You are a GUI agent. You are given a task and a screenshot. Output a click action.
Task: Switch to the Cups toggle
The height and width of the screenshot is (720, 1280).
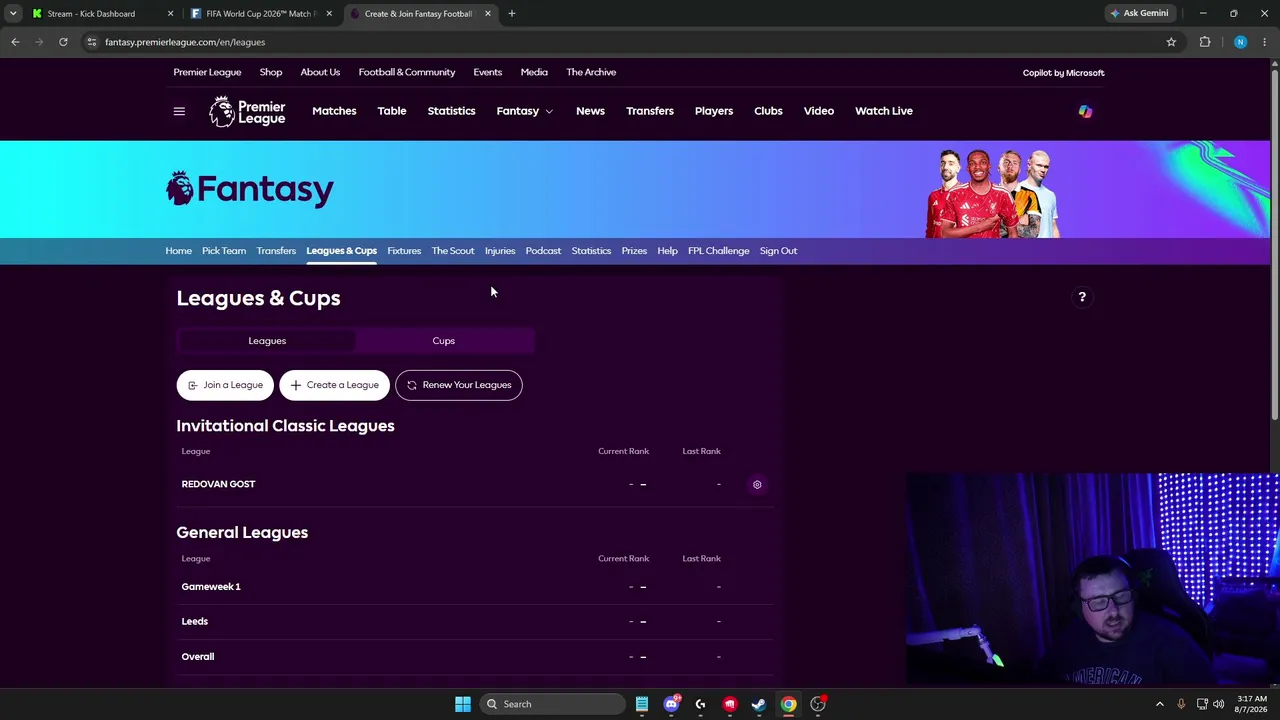pyautogui.click(x=444, y=341)
